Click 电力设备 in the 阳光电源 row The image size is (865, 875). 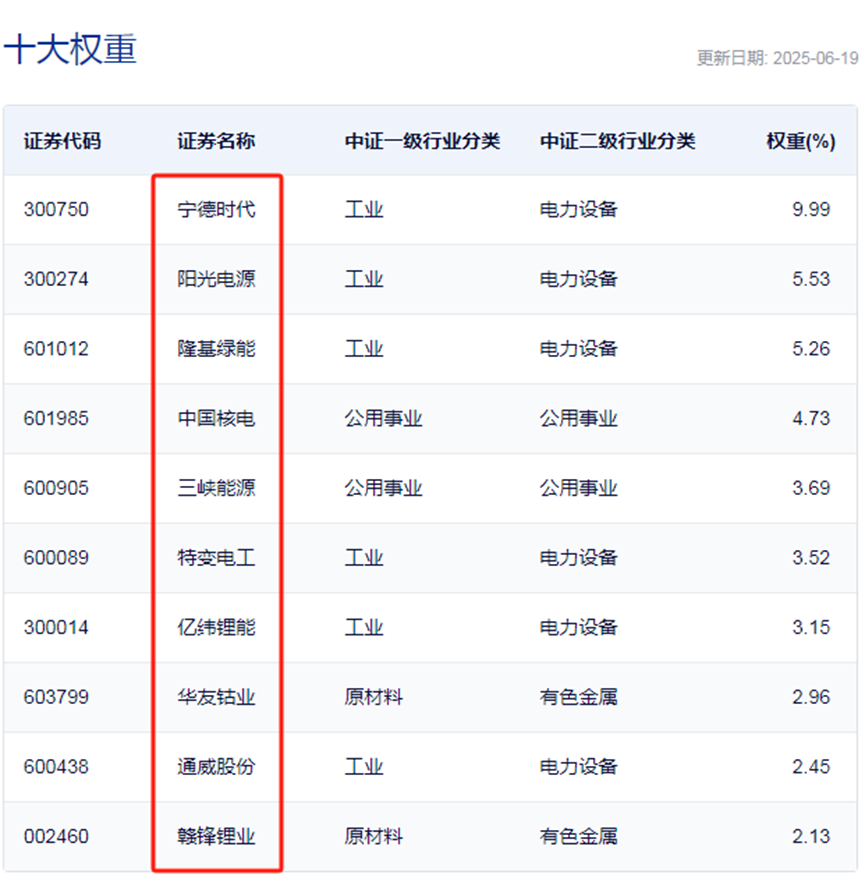[578, 279]
